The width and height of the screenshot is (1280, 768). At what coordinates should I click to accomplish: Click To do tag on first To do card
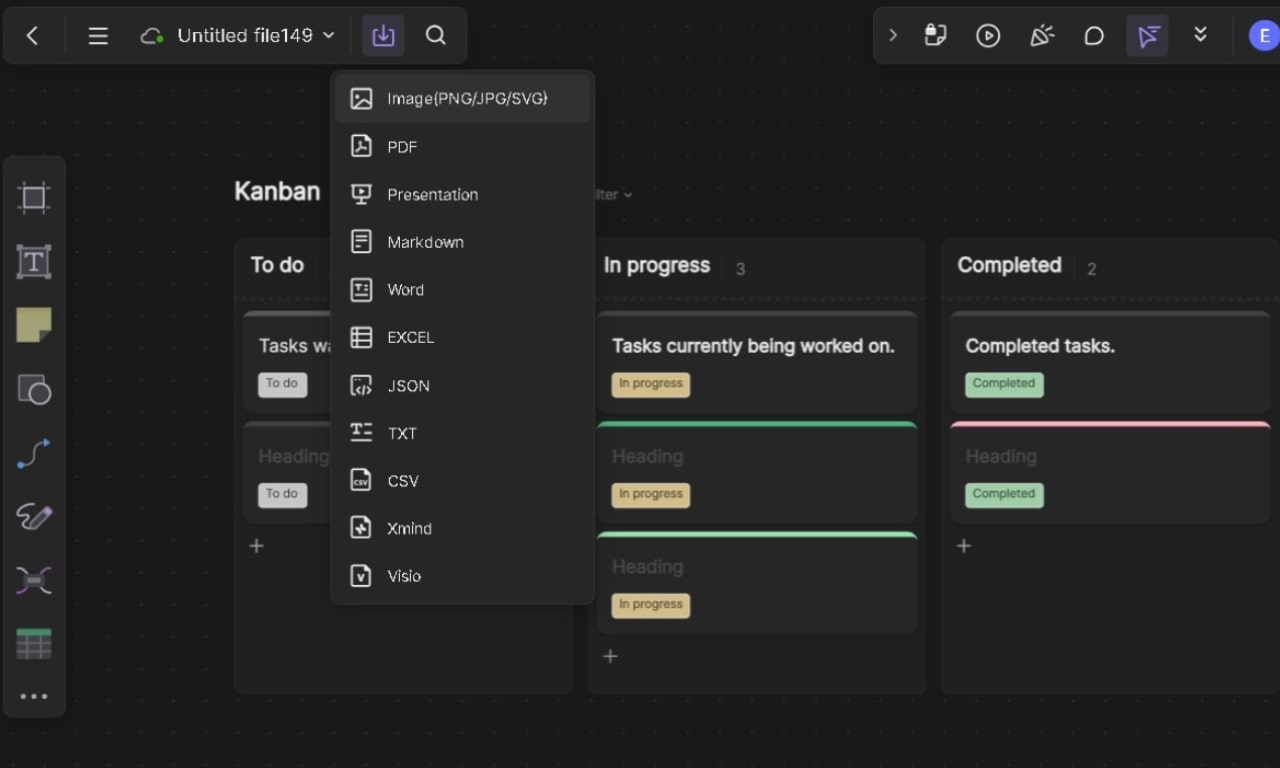pos(283,384)
